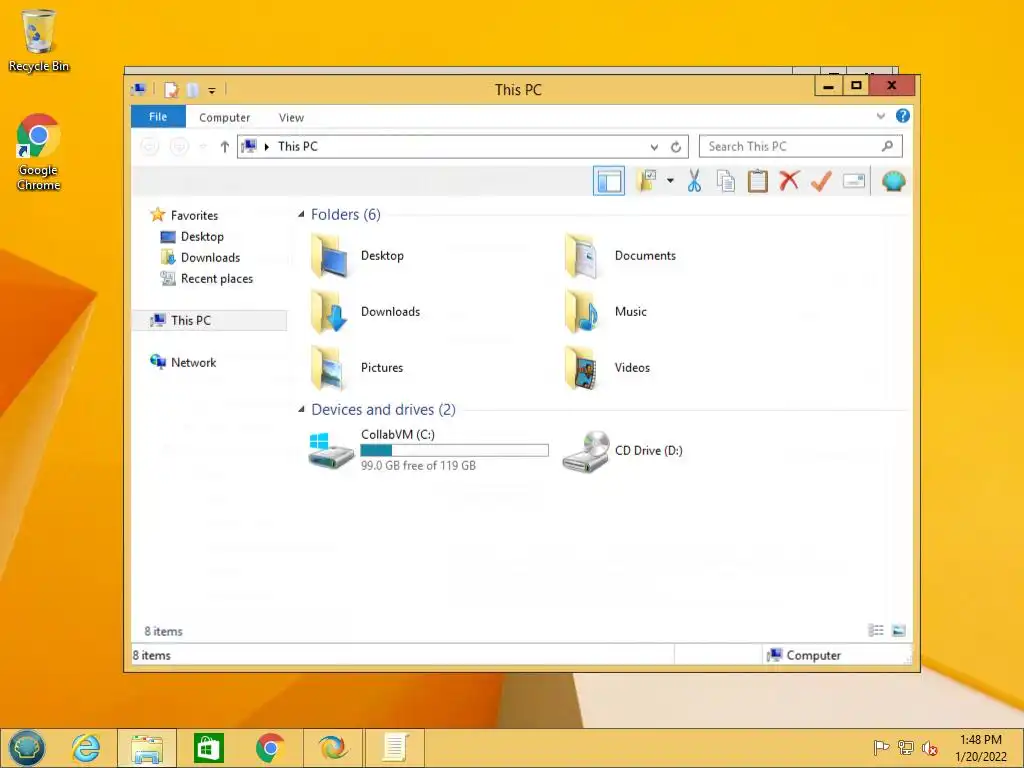The width and height of the screenshot is (1024, 768).
Task: Click the red X Delete icon
Action: click(x=790, y=181)
